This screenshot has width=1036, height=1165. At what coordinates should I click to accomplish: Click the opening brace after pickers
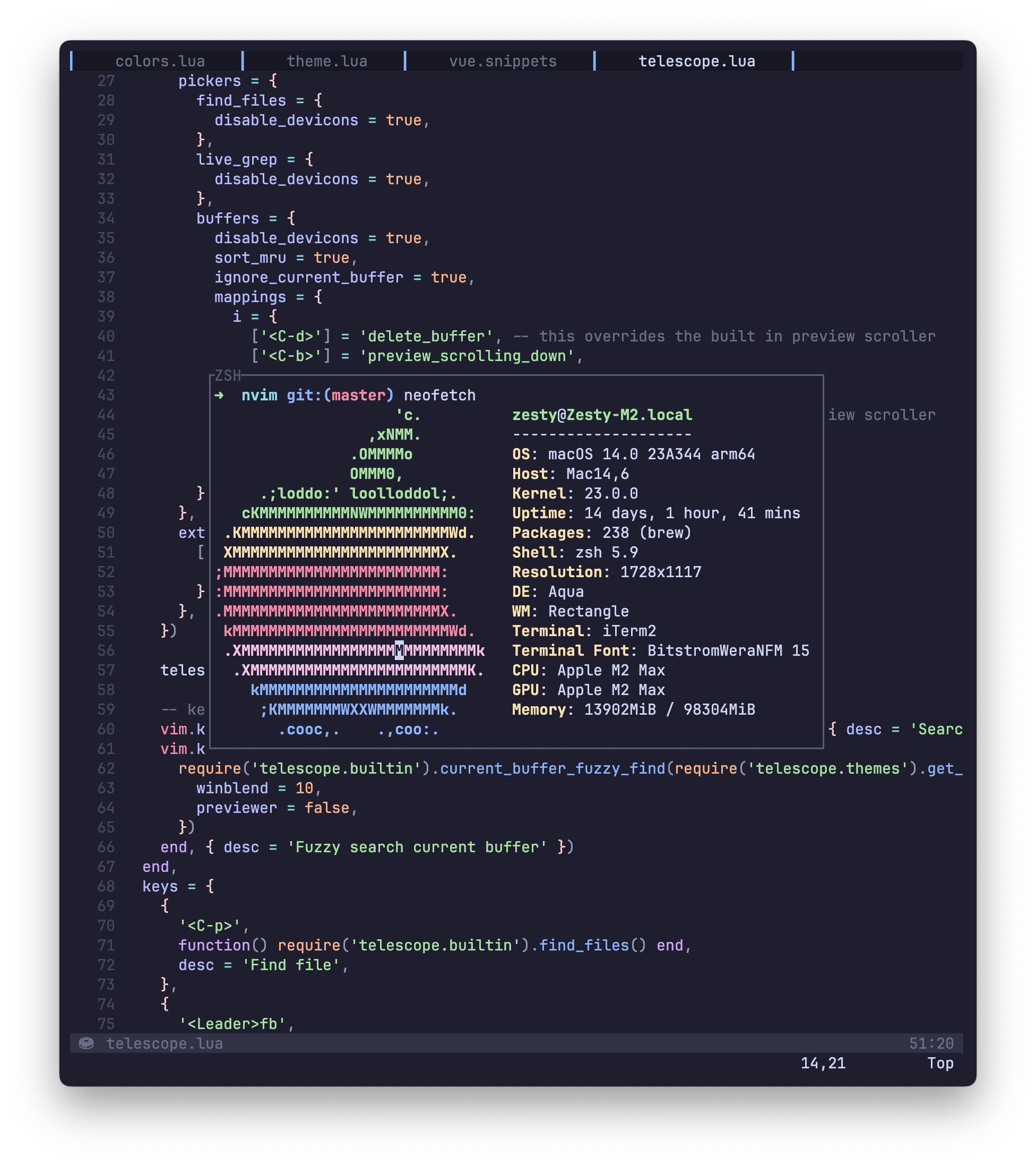click(273, 81)
